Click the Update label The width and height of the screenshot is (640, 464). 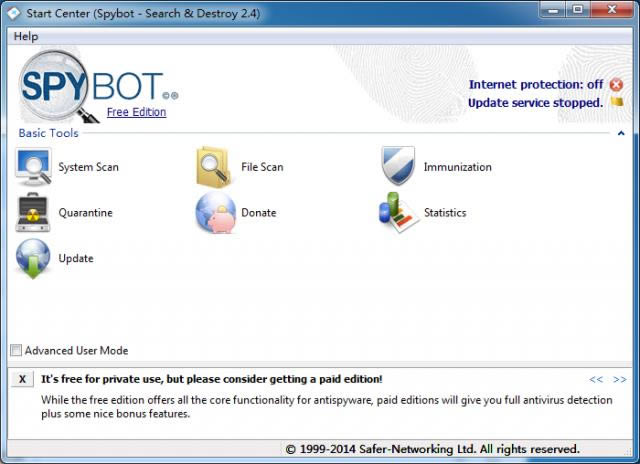pos(76,258)
